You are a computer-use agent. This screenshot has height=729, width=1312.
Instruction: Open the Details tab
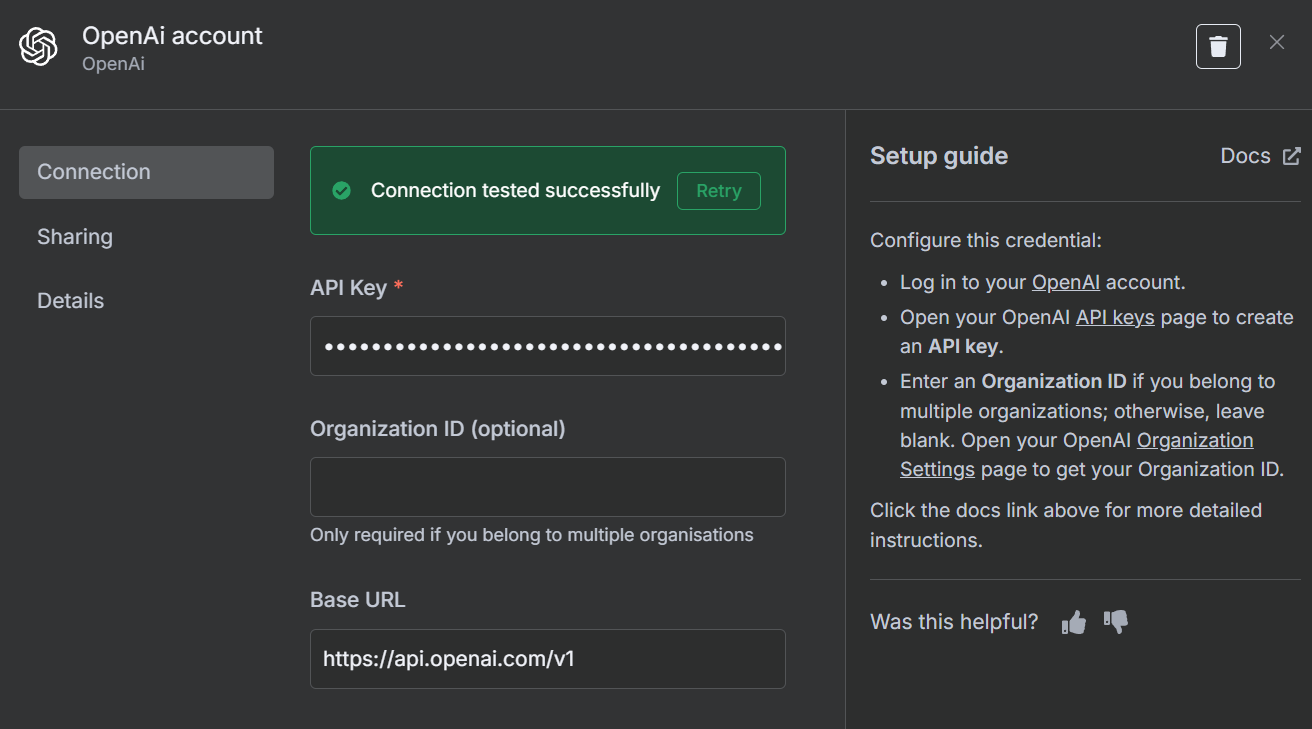point(71,301)
